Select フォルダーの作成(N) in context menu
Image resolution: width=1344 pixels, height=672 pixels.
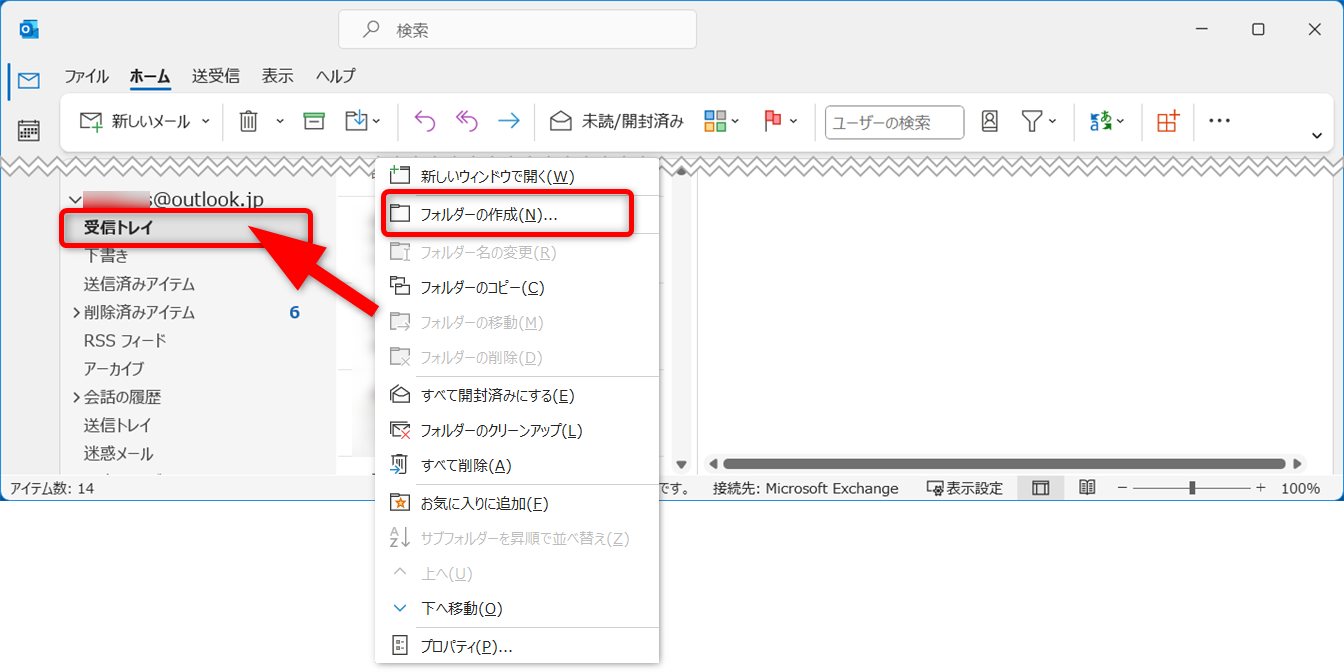488,214
